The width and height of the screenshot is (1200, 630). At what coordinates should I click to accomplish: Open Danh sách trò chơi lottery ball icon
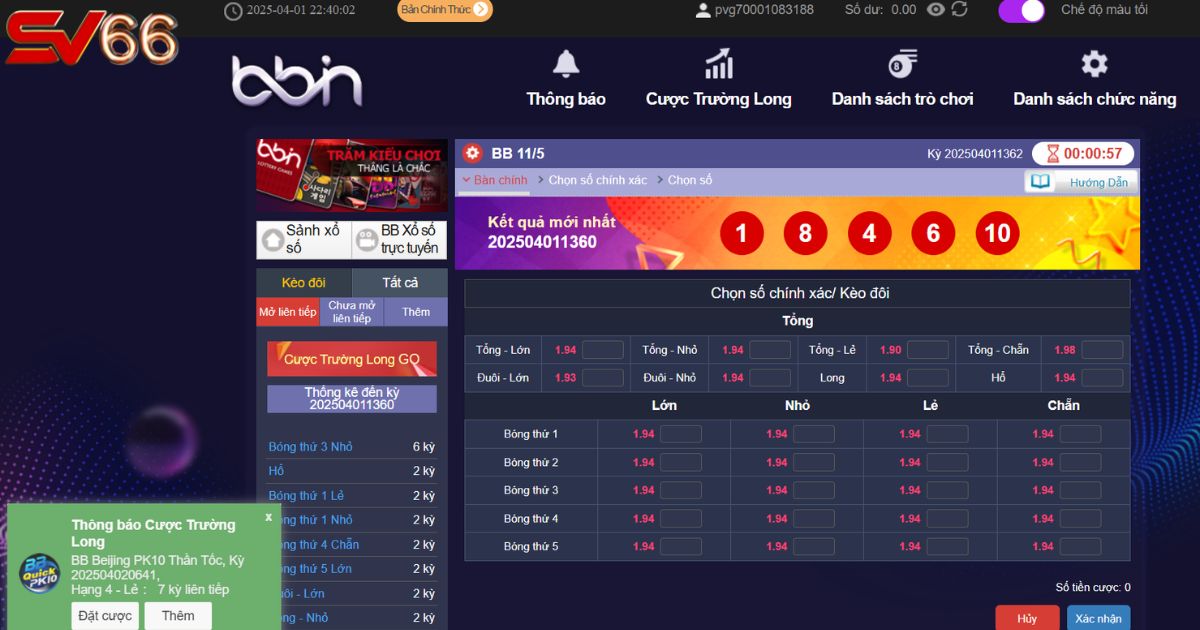[x=902, y=64]
